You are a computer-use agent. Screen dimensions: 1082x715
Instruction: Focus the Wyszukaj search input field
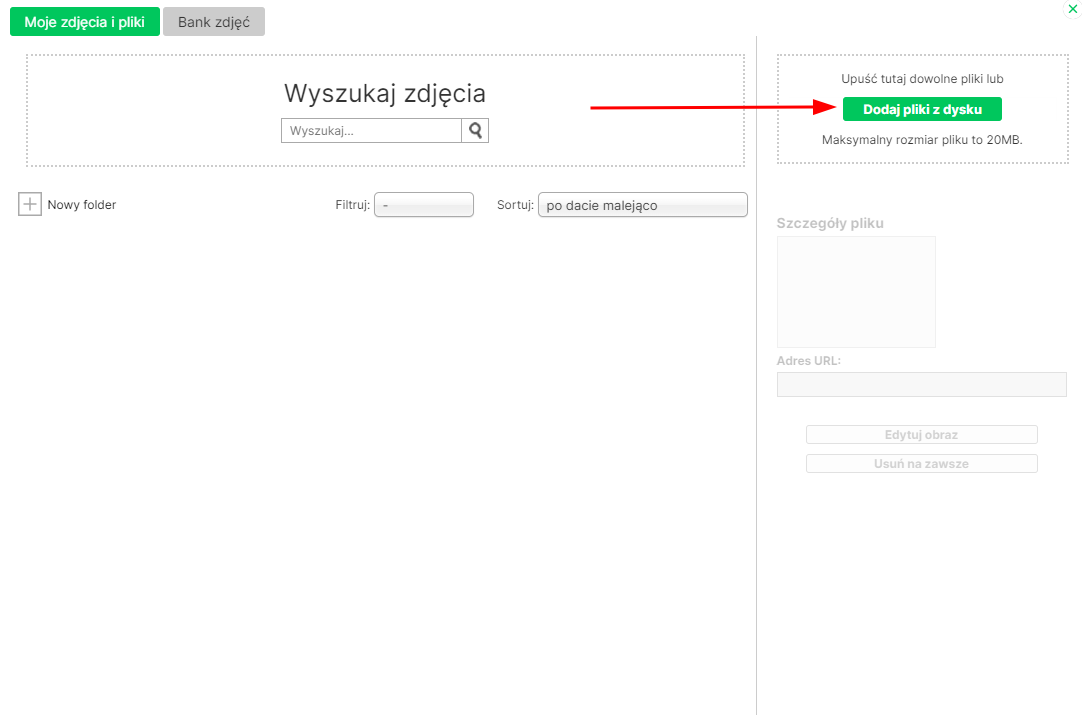(371, 130)
